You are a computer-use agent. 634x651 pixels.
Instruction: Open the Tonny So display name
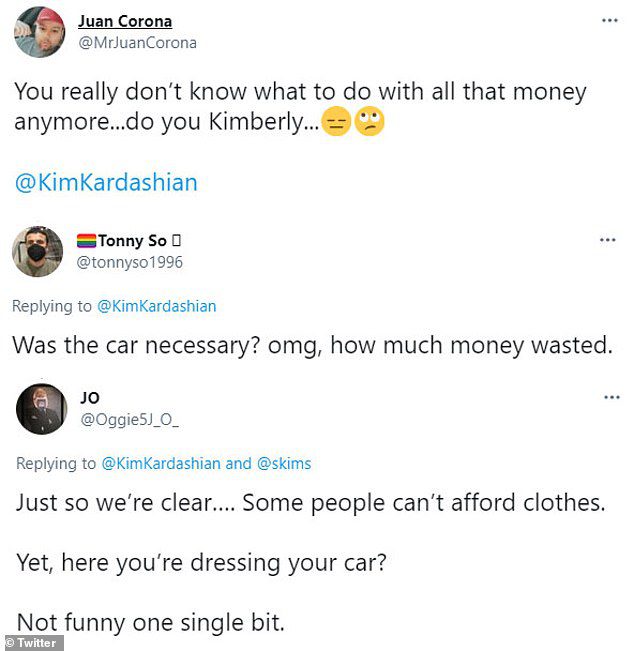point(132,240)
